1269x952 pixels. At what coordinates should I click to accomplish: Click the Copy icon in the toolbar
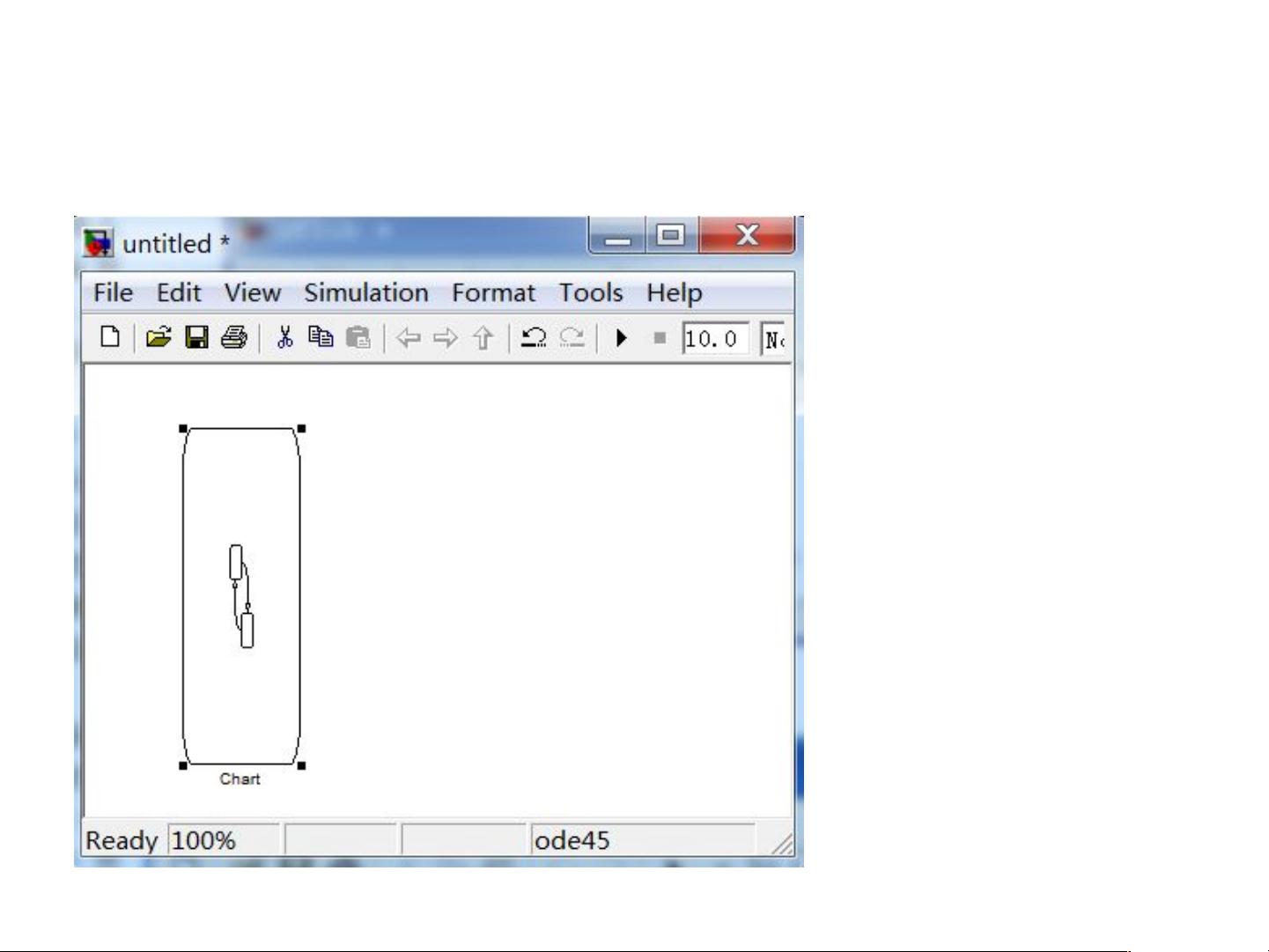(x=321, y=337)
